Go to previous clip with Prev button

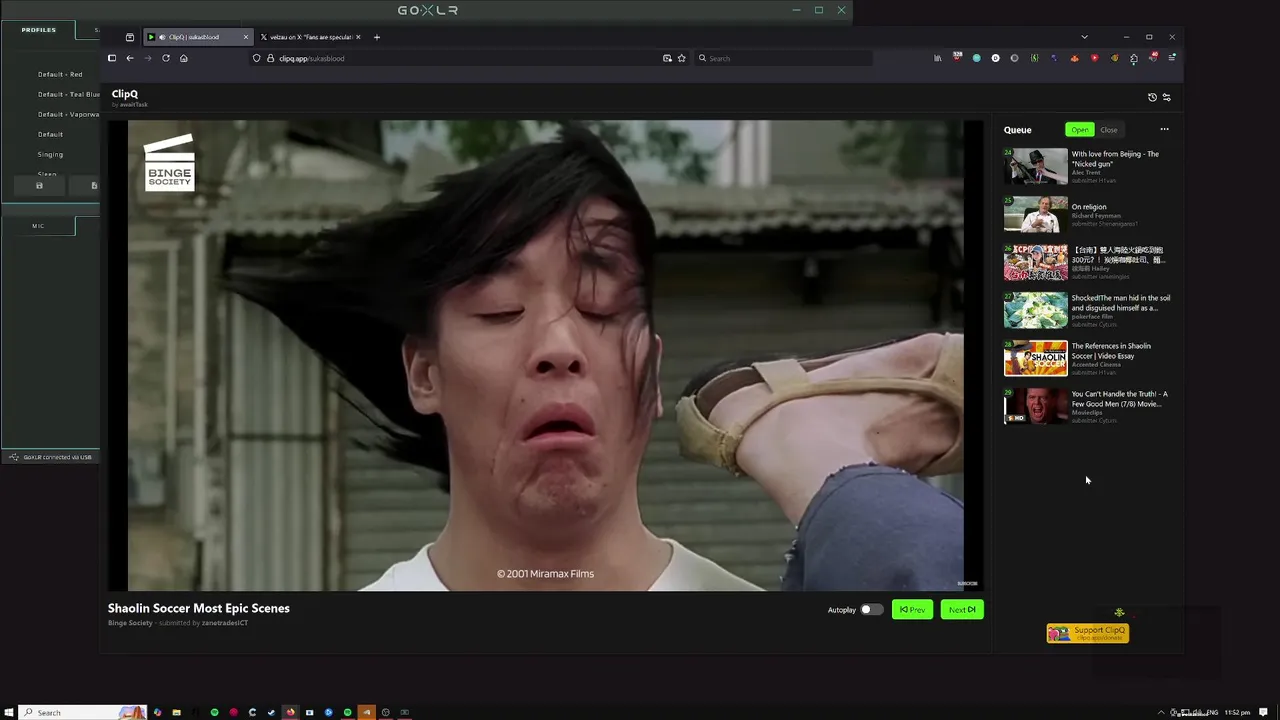tap(912, 609)
